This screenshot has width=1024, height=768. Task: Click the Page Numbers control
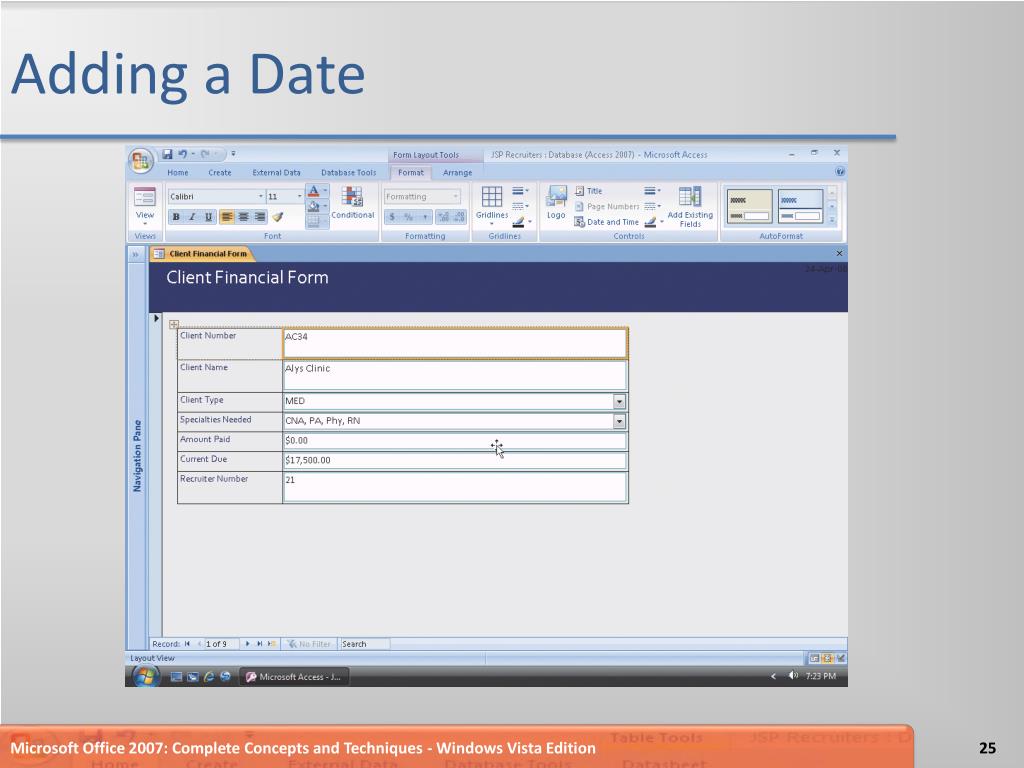[x=607, y=206]
